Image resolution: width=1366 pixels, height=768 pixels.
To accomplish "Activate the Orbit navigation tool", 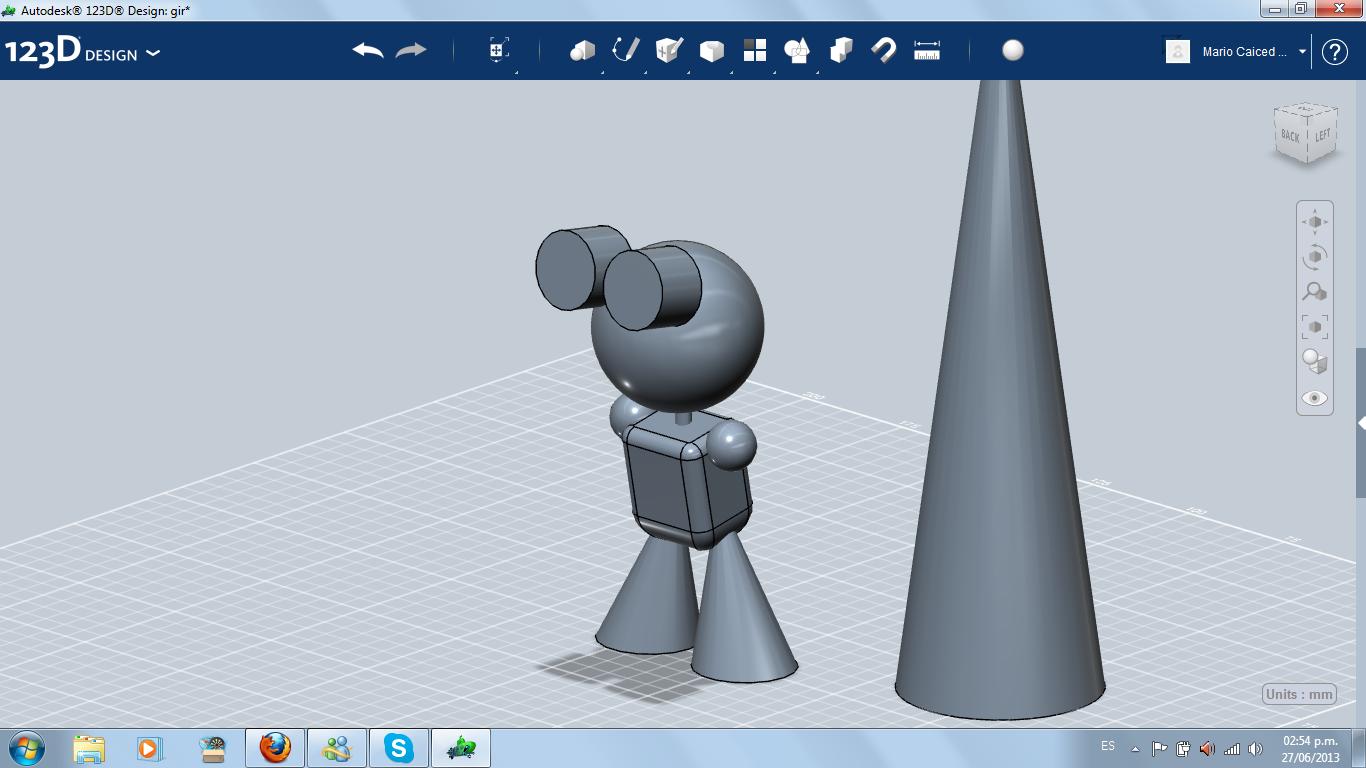I will click(x=1315, y=257).
